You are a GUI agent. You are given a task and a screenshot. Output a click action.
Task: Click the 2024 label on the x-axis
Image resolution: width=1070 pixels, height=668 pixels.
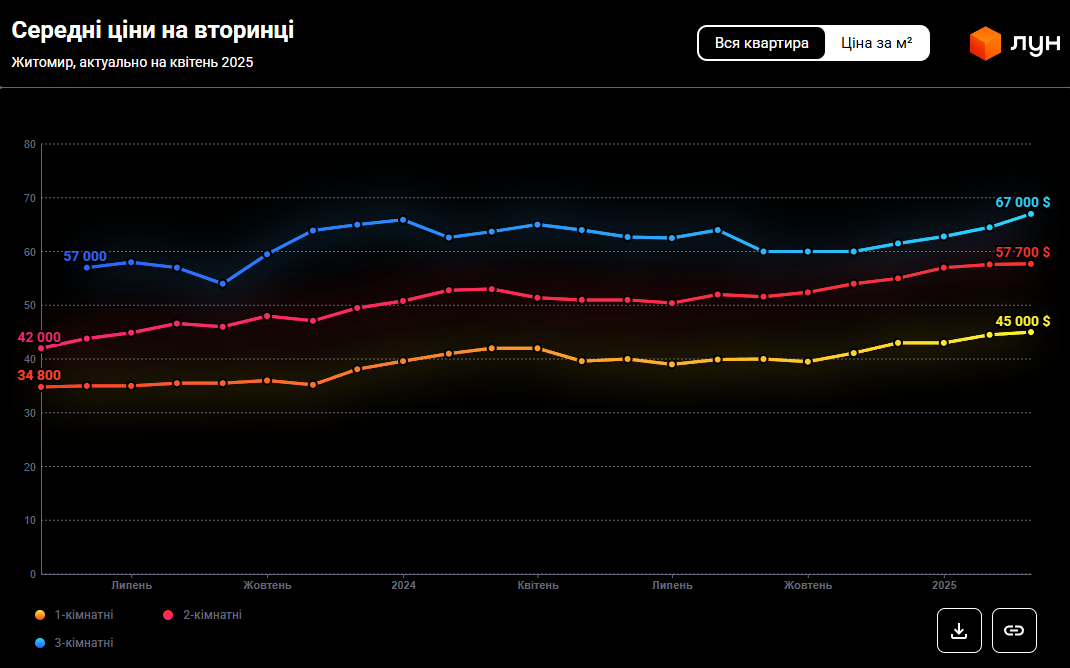(x=404, y=585)
